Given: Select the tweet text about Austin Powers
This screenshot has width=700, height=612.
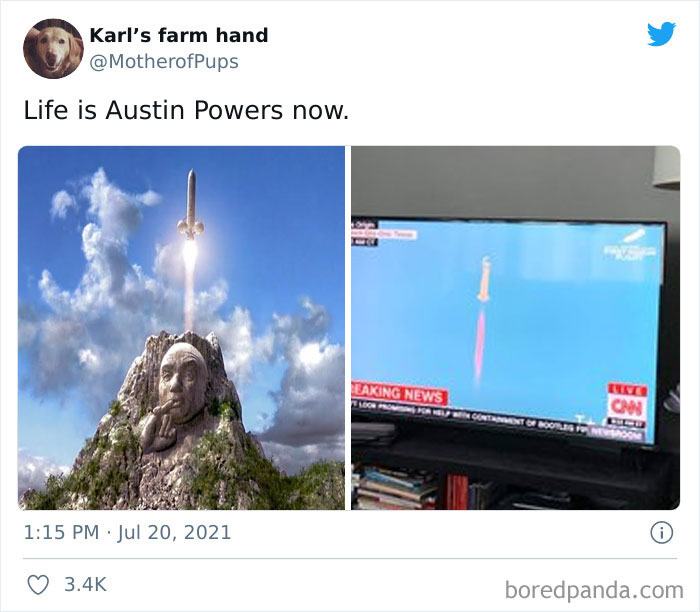Looking at the screenshot, I should (186, 110).
